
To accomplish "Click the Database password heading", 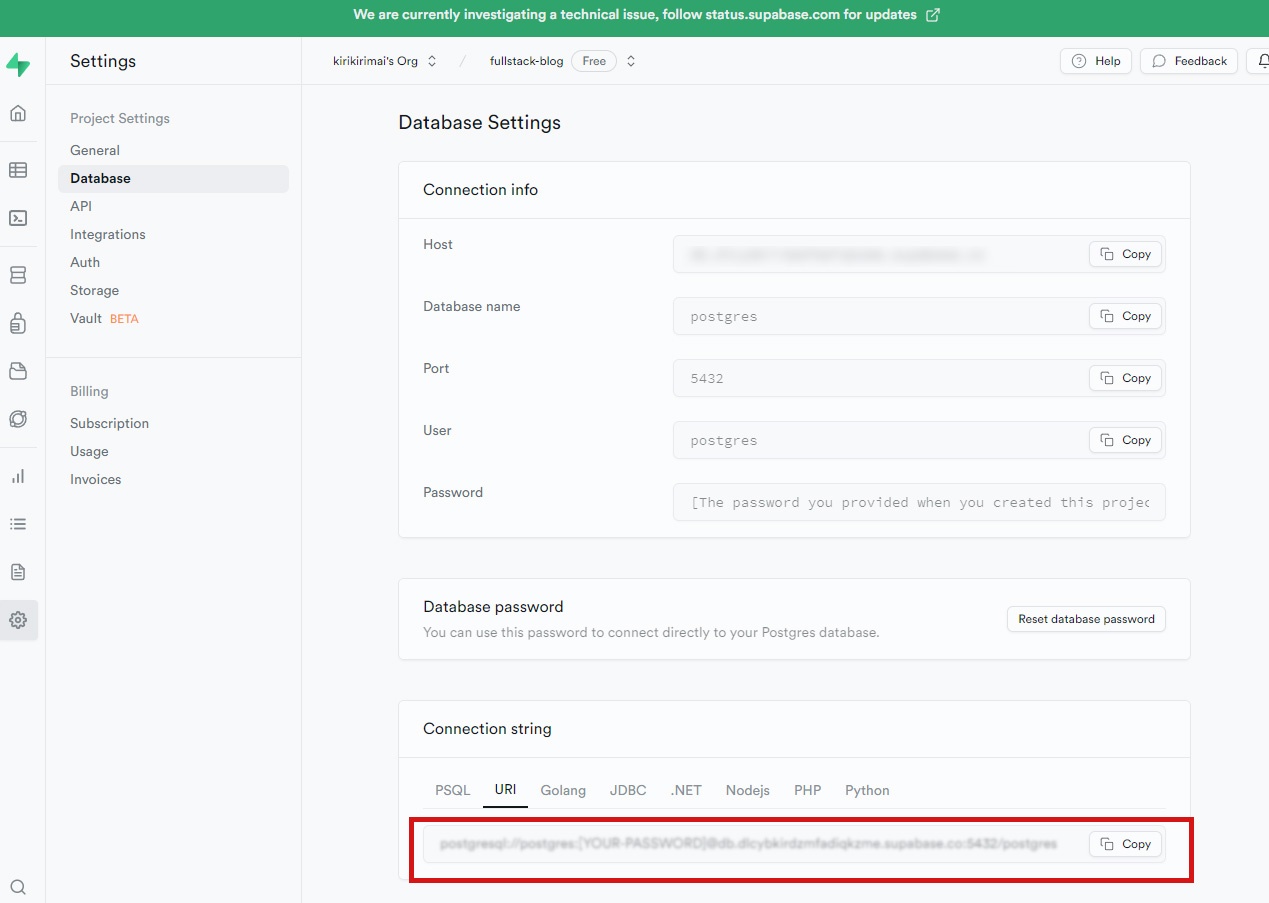I will pos(493,606).
